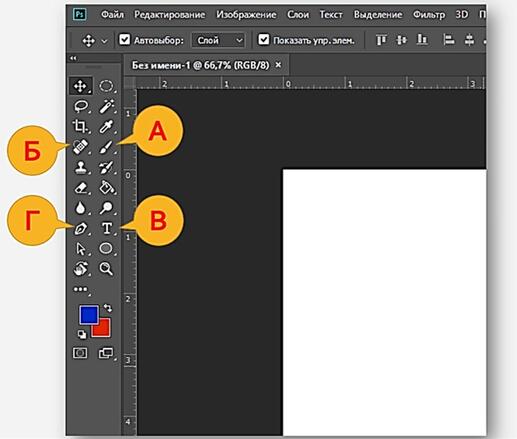This screenshot has width=517, height=439.
Task: Collapse the tools panel double arrows
Action: pyautogui.click(x=73, y=58)
